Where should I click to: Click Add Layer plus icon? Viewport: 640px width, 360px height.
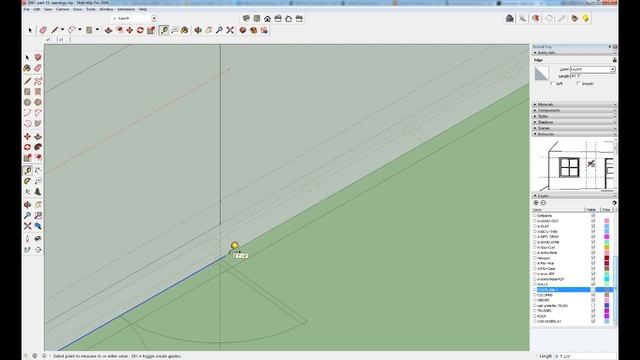click(x=536, y=203)
